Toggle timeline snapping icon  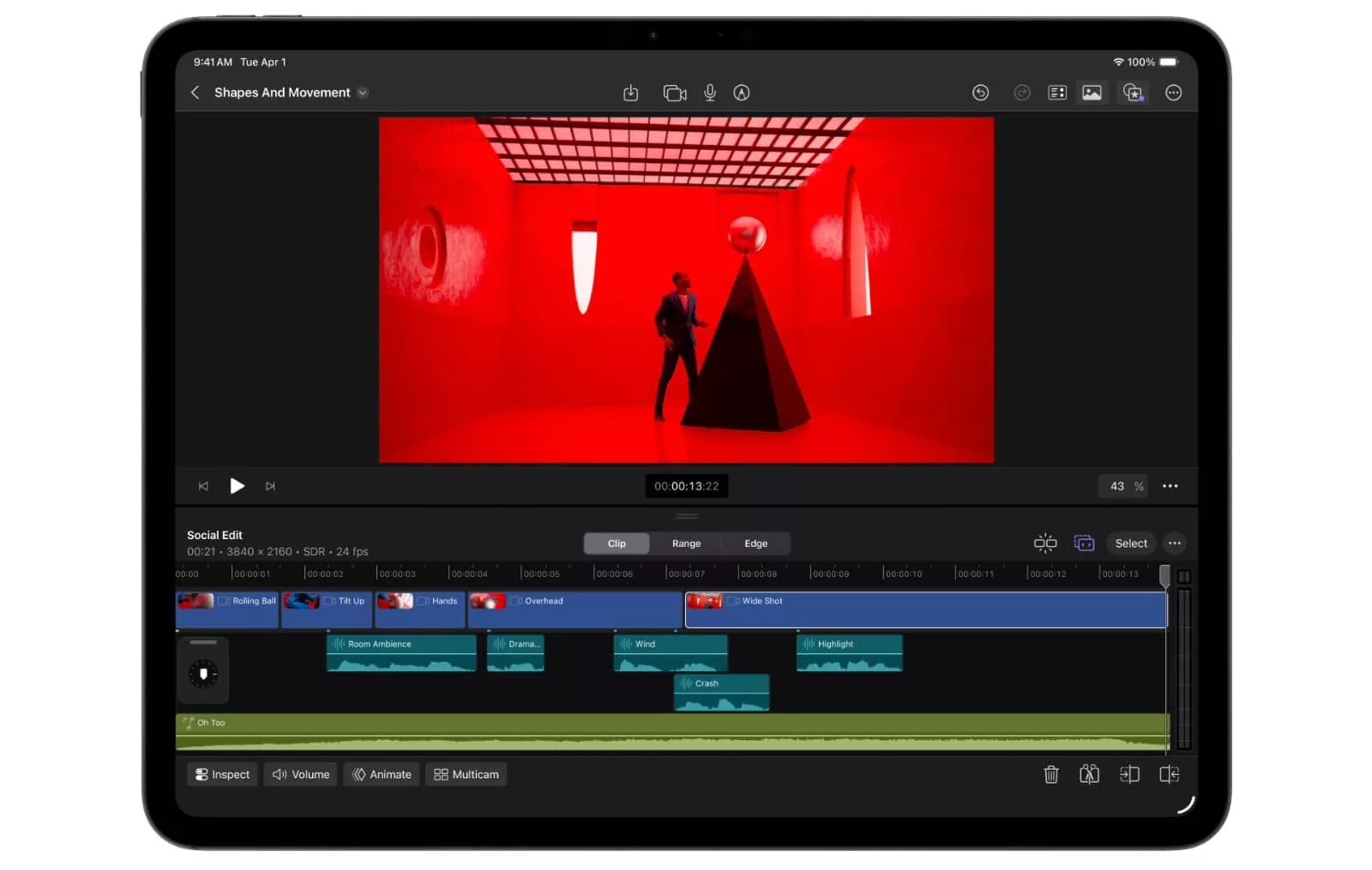click(x=1044, y=543)
